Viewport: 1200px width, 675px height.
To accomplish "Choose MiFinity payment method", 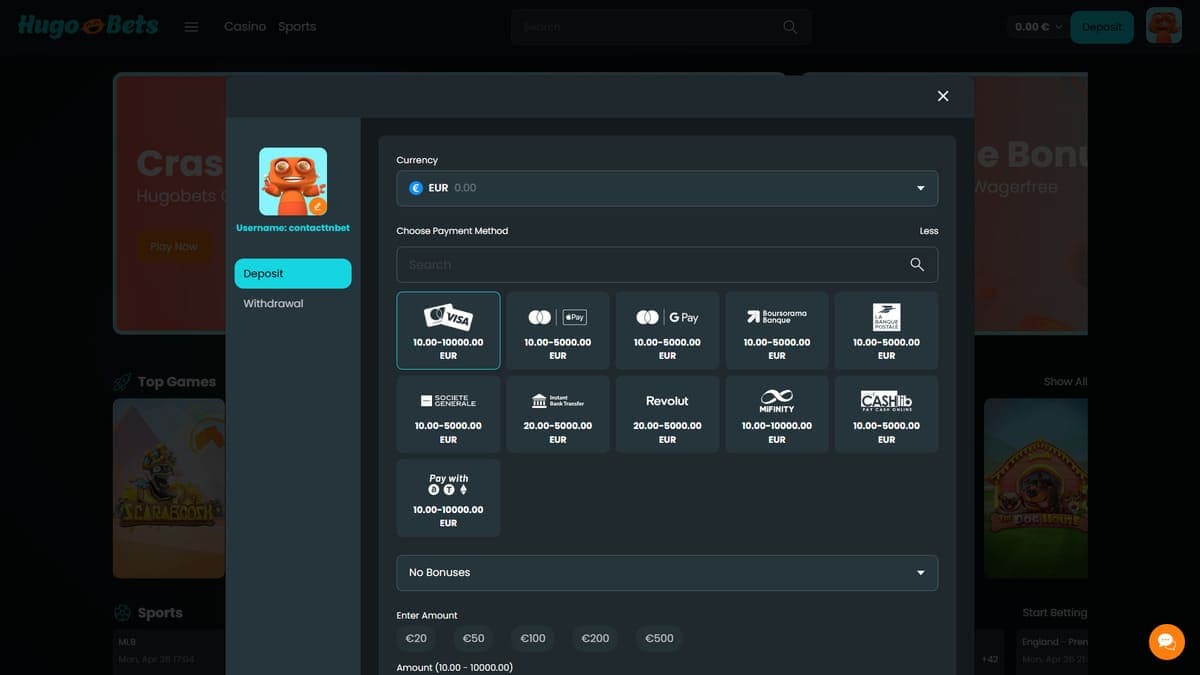I will [777, 415].
